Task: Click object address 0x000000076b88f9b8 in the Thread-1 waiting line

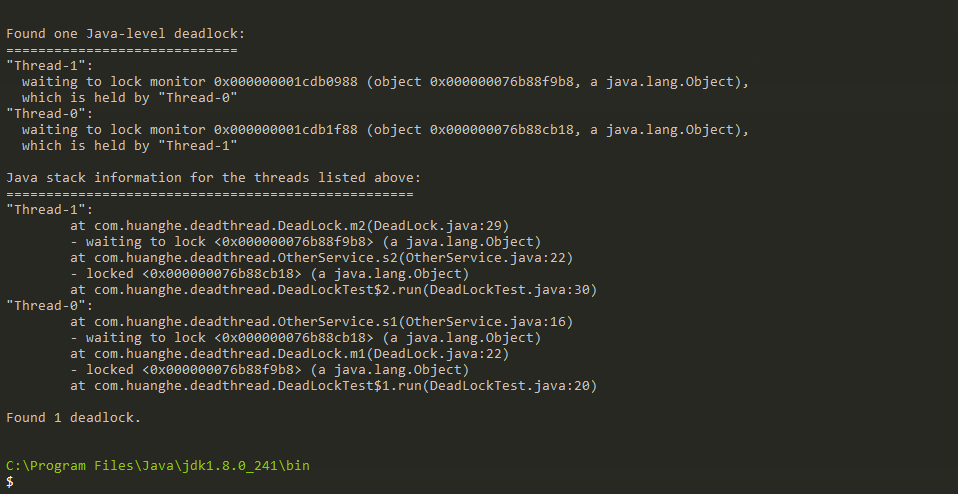Action: (502, 82)
